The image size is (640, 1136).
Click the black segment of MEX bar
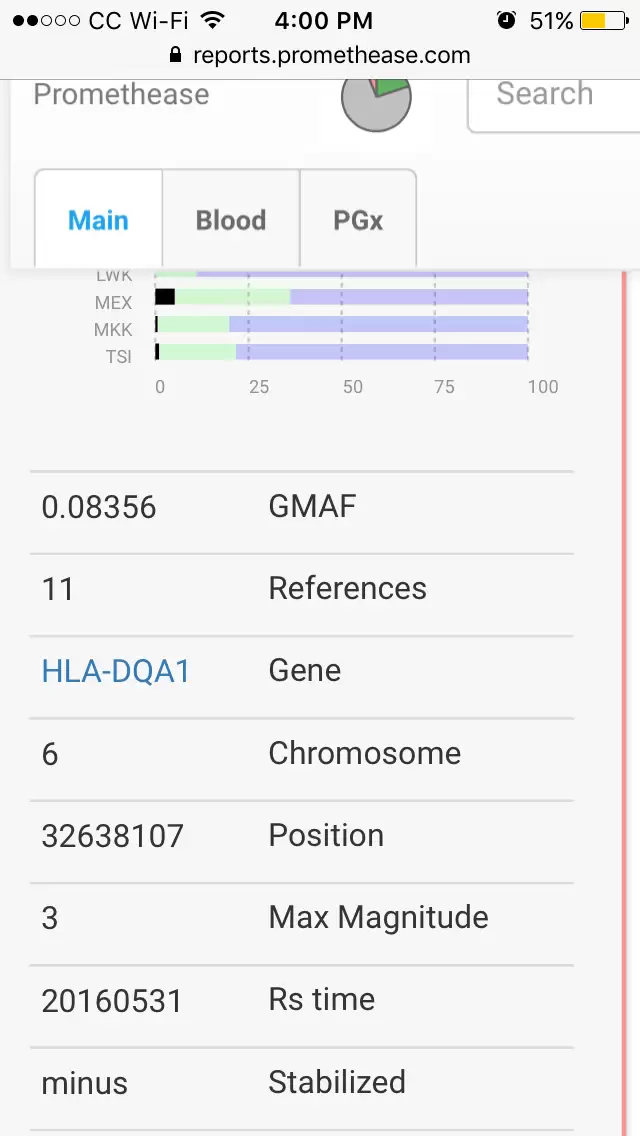tap(165, 297)
